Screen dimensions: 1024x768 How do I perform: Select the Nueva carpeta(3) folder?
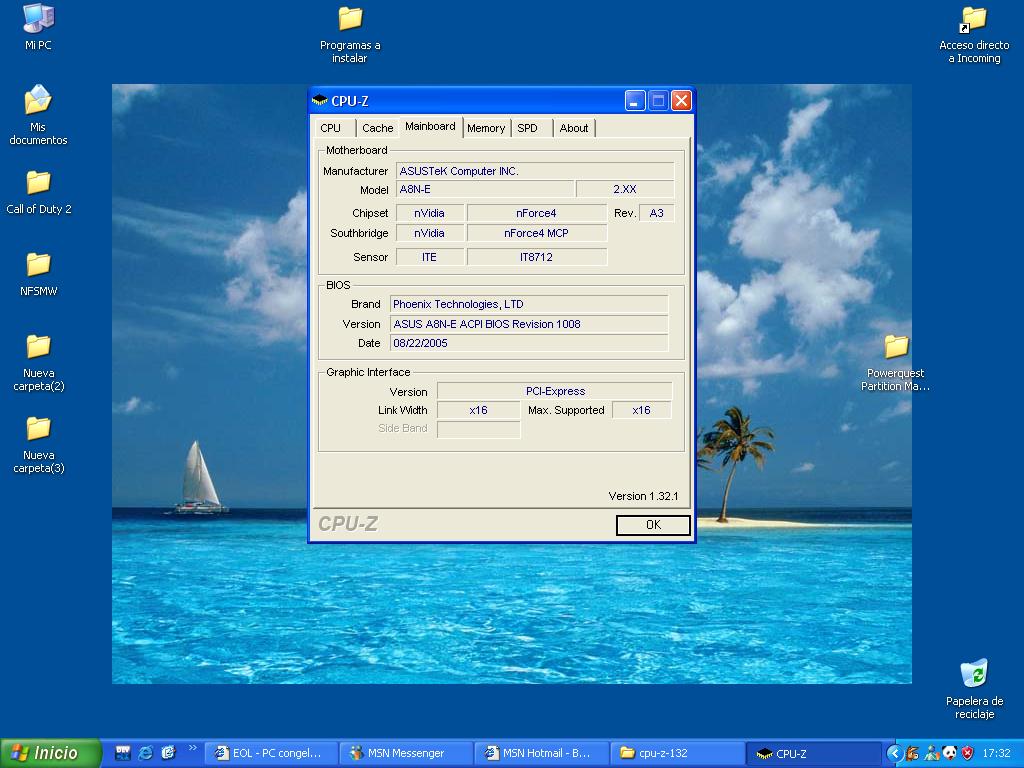[x=39, y=445]
